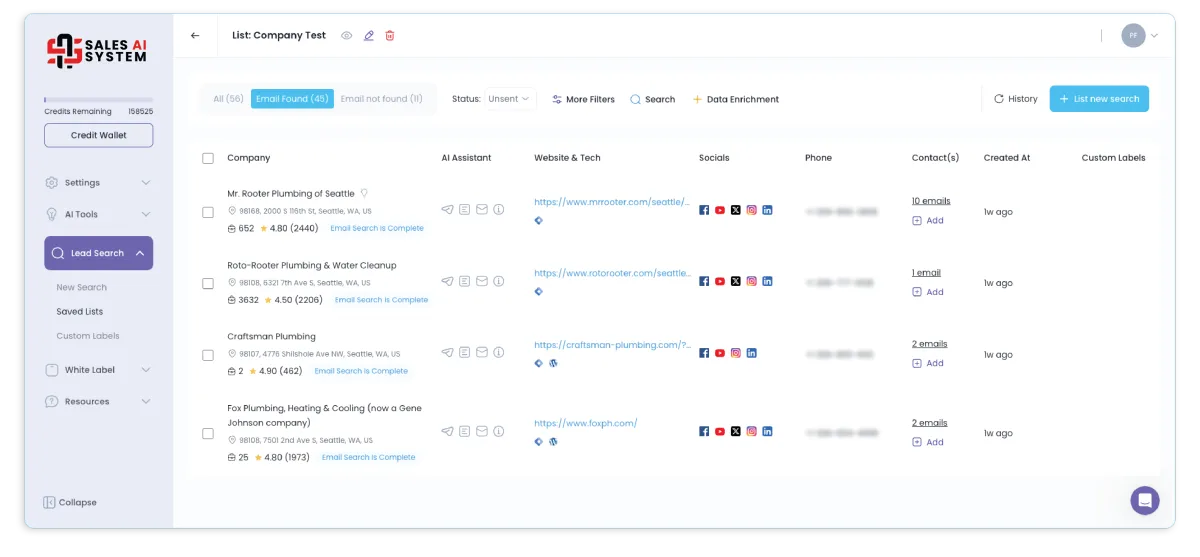Open the foxph.com website link
Viewport: 1200px width, 557px height.
pos(585,423)
